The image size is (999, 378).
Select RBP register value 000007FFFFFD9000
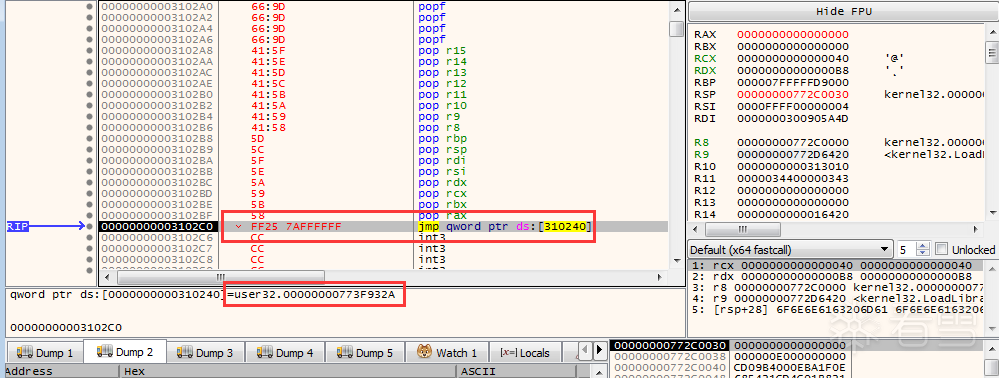pos(793,82)
